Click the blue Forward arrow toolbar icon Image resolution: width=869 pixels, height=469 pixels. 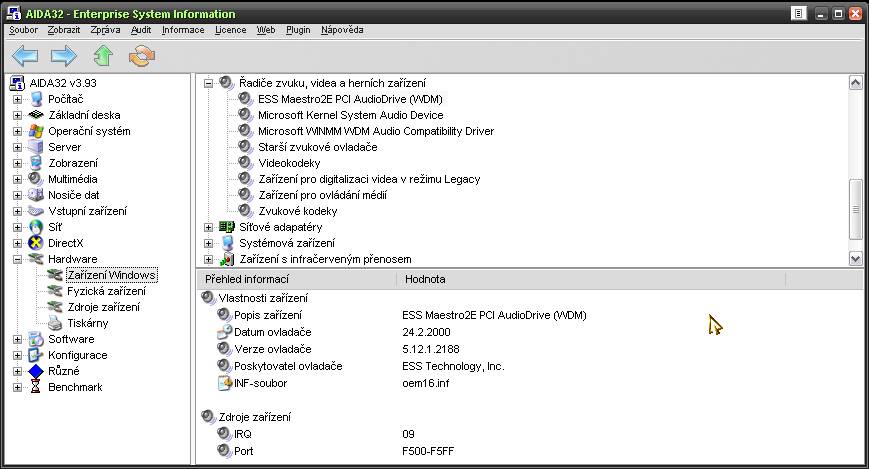[64, 56]
